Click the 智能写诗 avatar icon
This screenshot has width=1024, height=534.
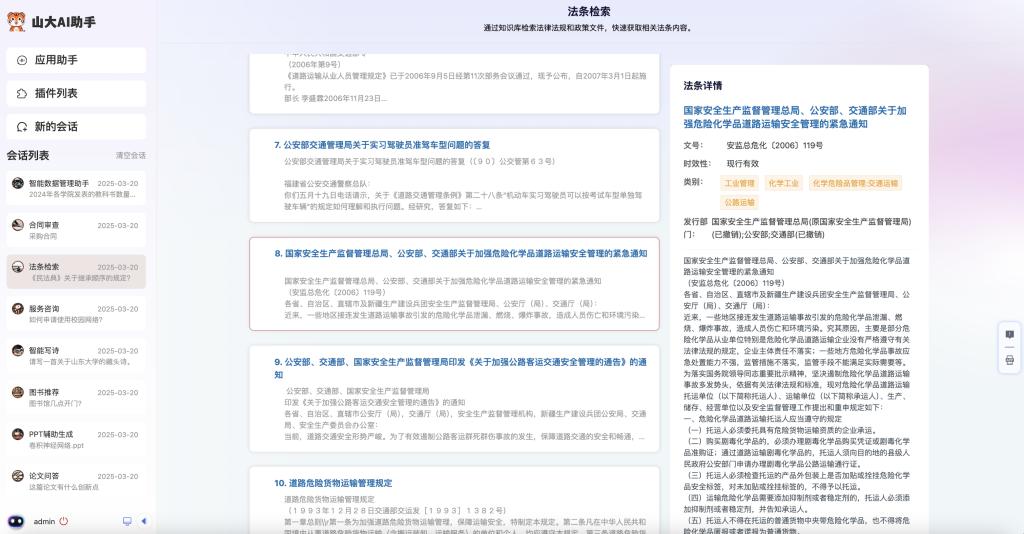pos(18,351)
